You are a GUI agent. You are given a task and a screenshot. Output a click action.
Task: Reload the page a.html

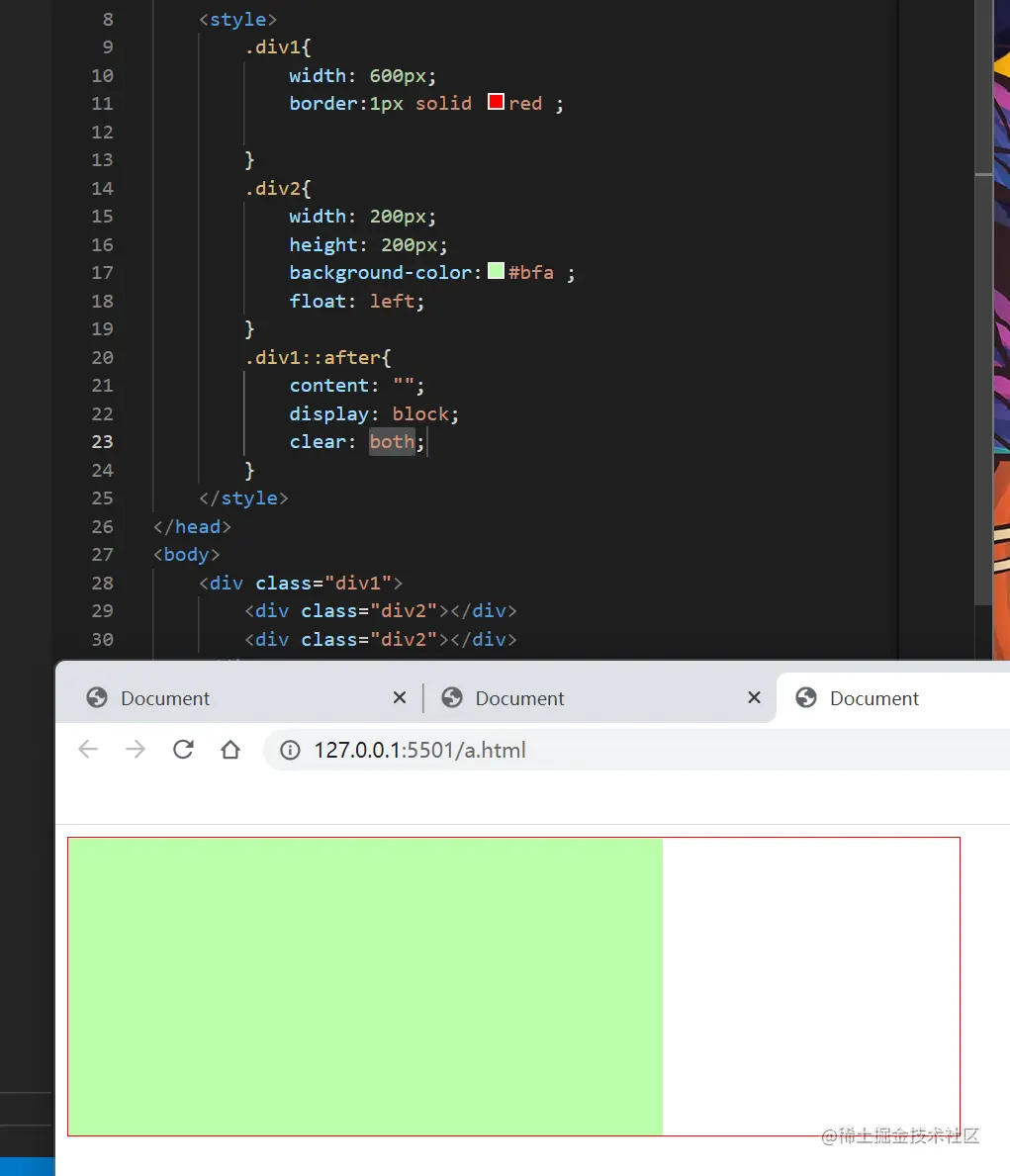pyautogui.click(x=183, y=750)
